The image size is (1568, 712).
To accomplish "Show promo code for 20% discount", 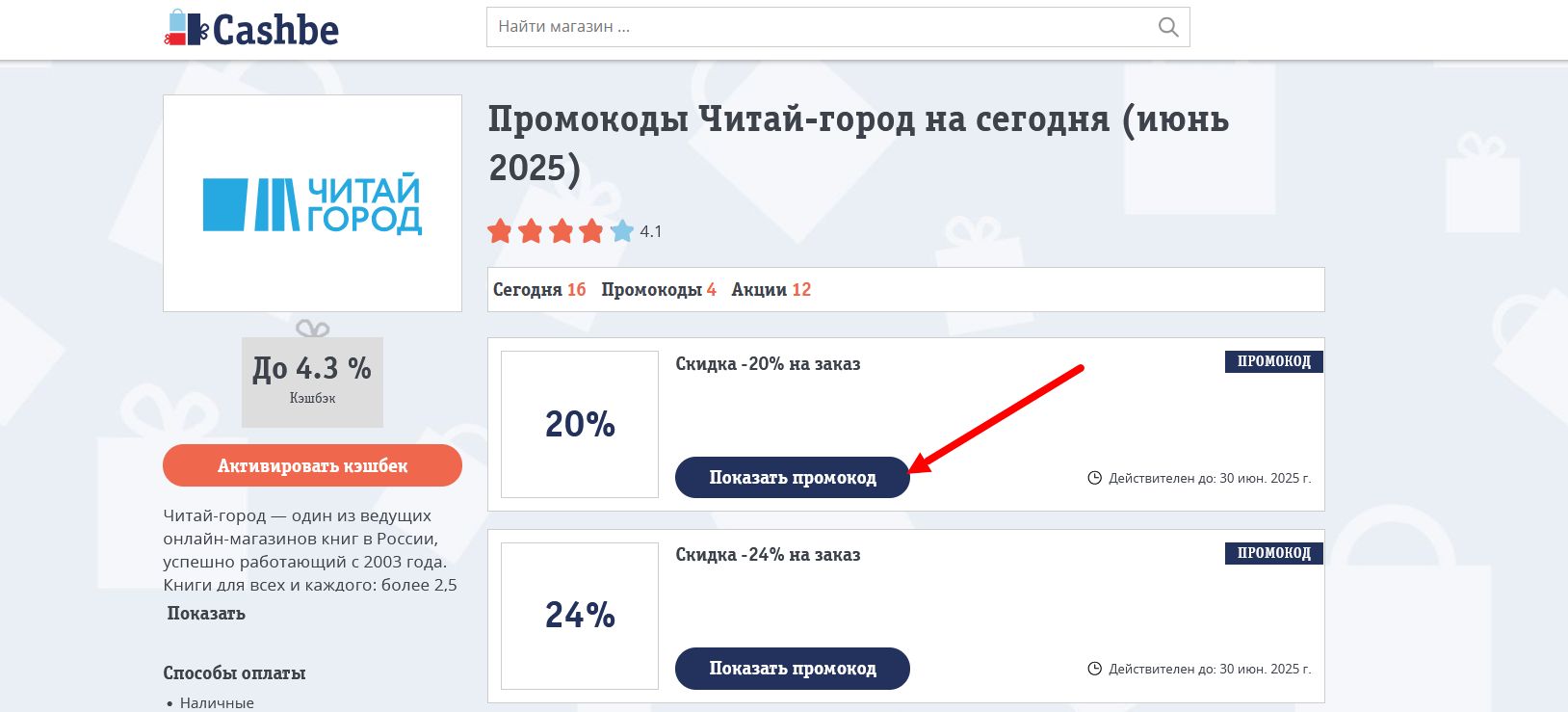I will [793, 477].
